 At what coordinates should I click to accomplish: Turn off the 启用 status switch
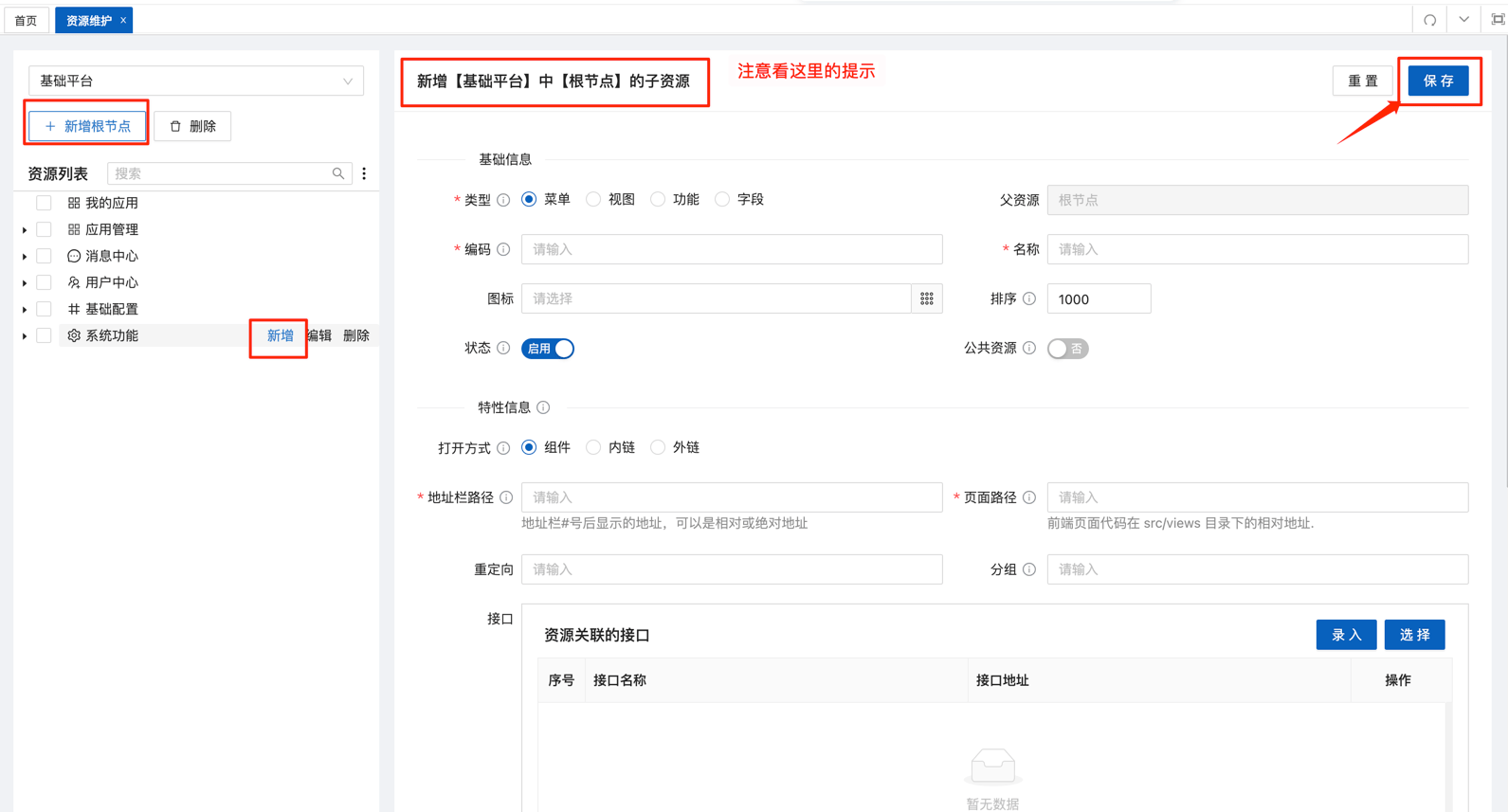pos(548,349)
